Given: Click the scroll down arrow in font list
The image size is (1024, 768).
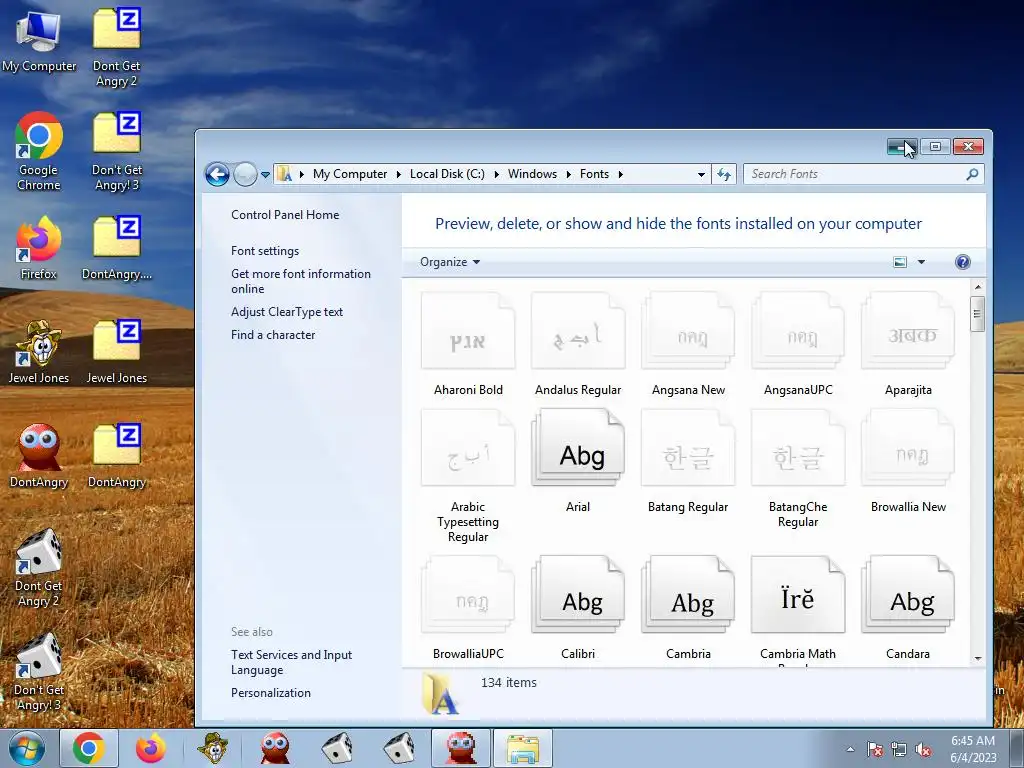Looking at the screenshot, I should point(978,658).
